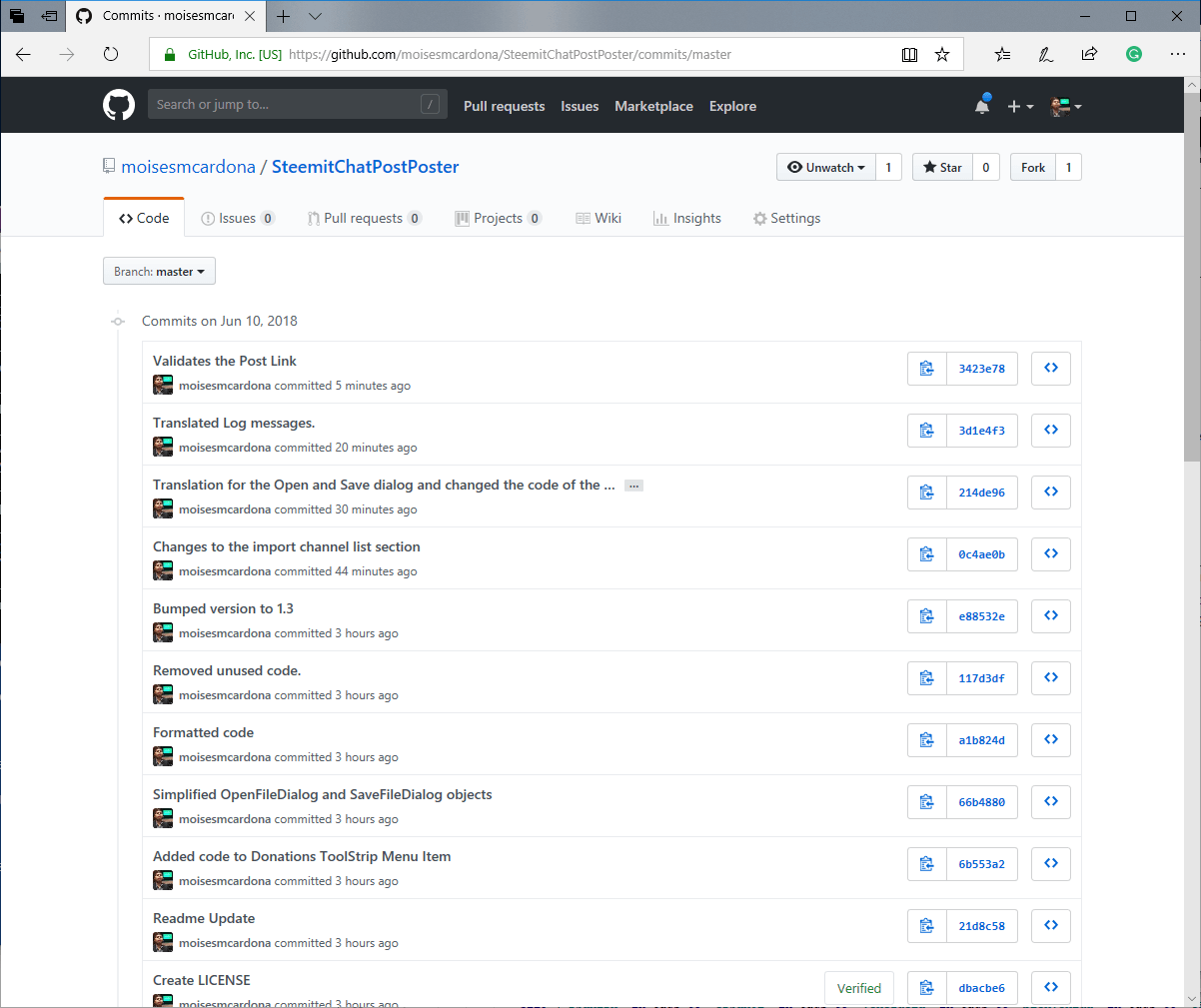This screenshot has height=1008, width=1201.
Task: Open Edge reading view icon
Action: coord(909,55)
